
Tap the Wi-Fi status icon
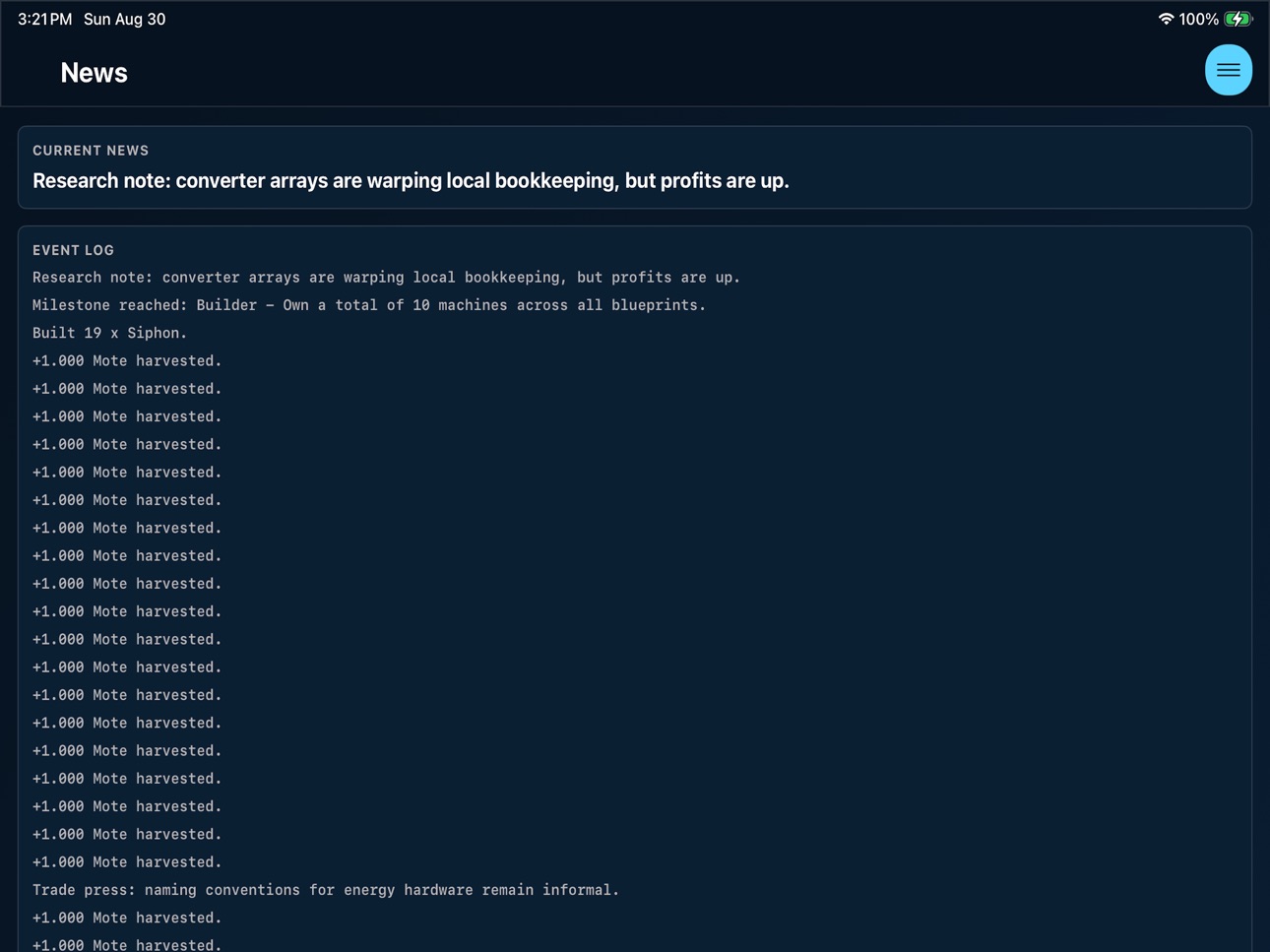1166,19
